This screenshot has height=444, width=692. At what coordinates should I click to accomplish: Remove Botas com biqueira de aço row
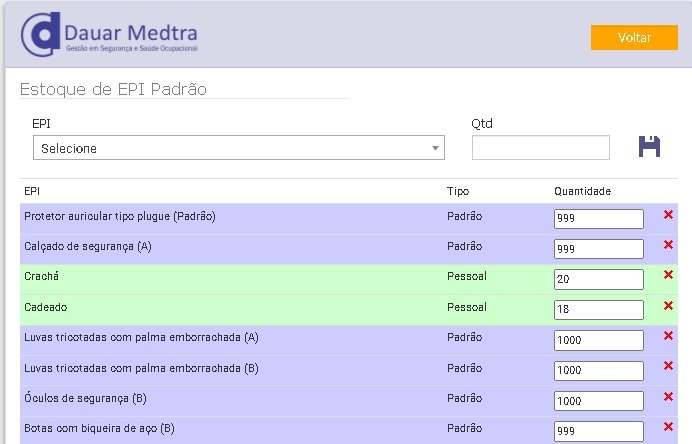pyautogui.click(x=668, y=426)
